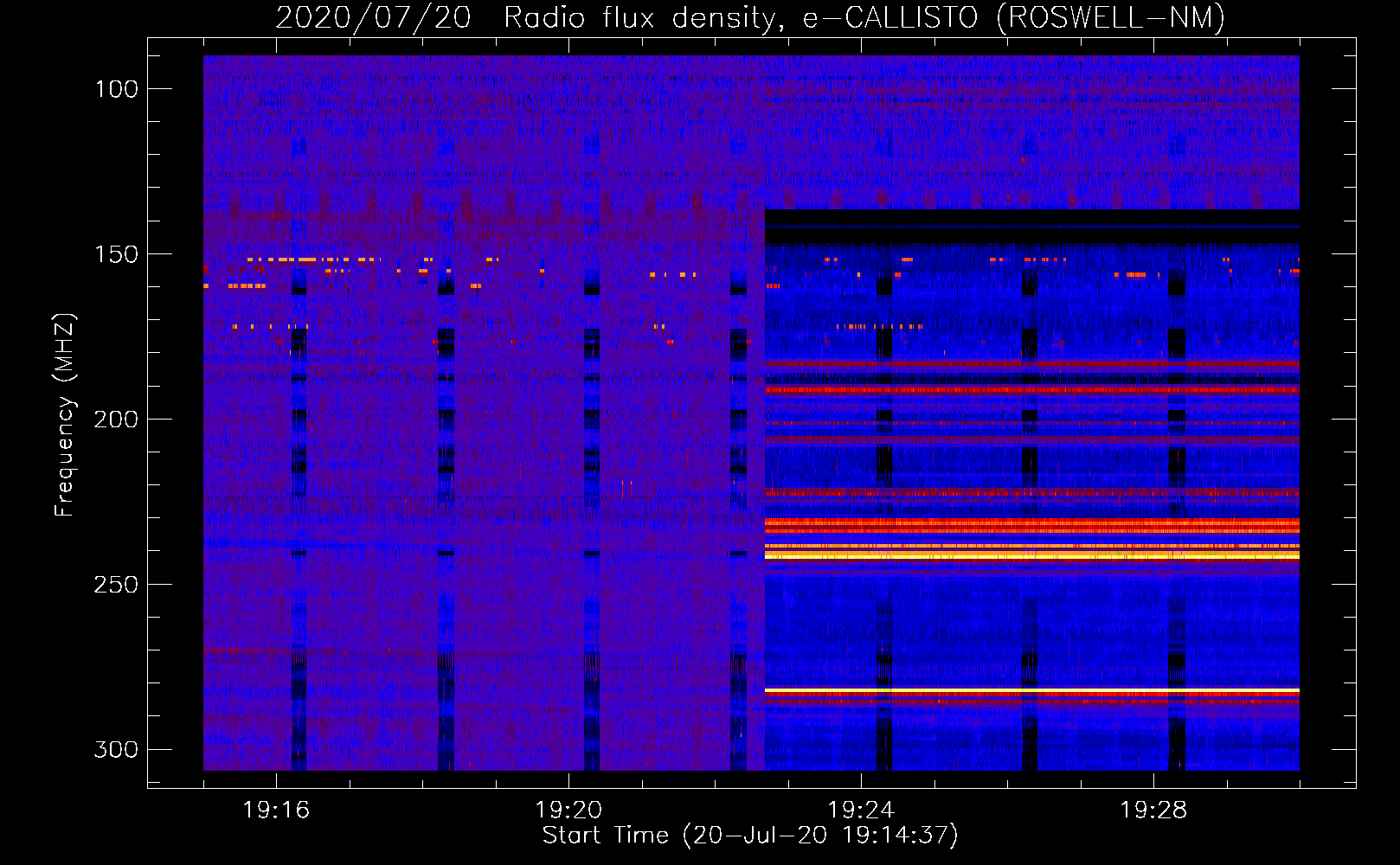Click the 19:20 time tick label
The height and width of the screenshot is (865, 1400).
568,811
